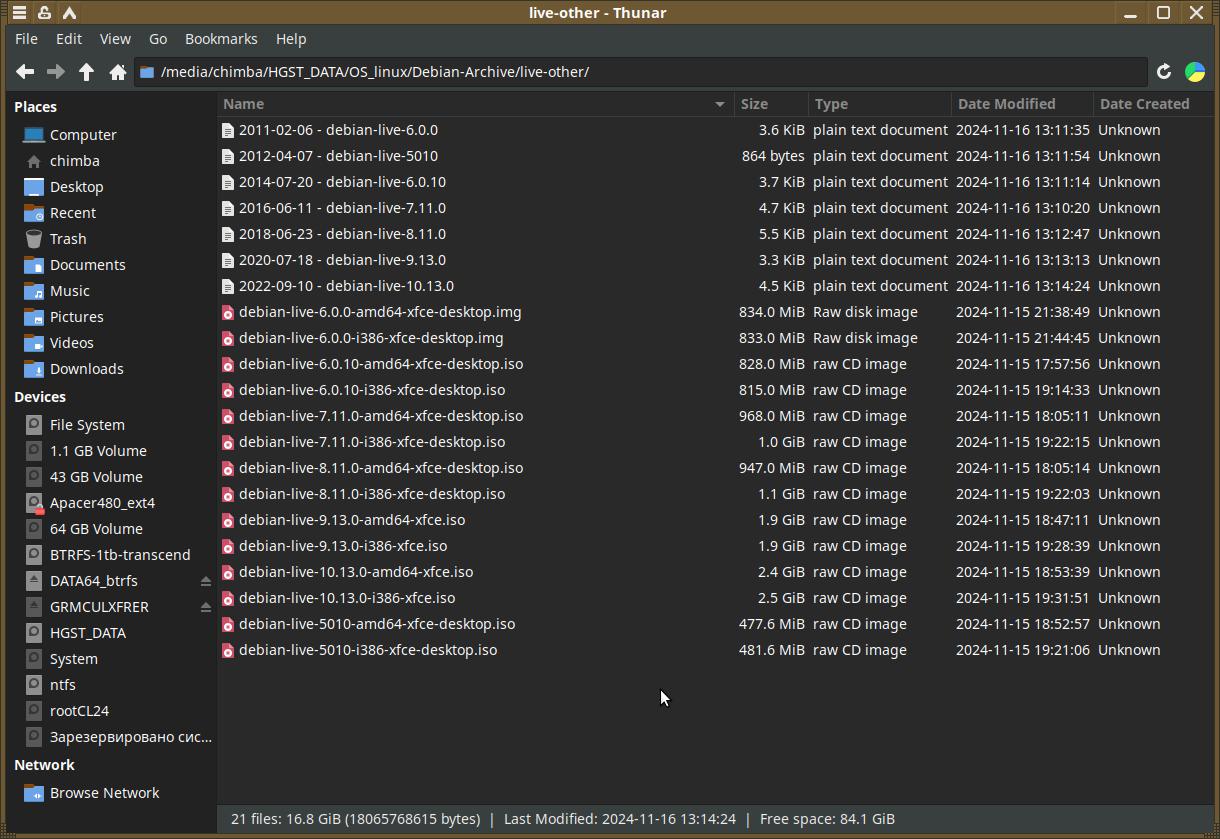Go forward with the right arrow button

(x=56, y=72)
